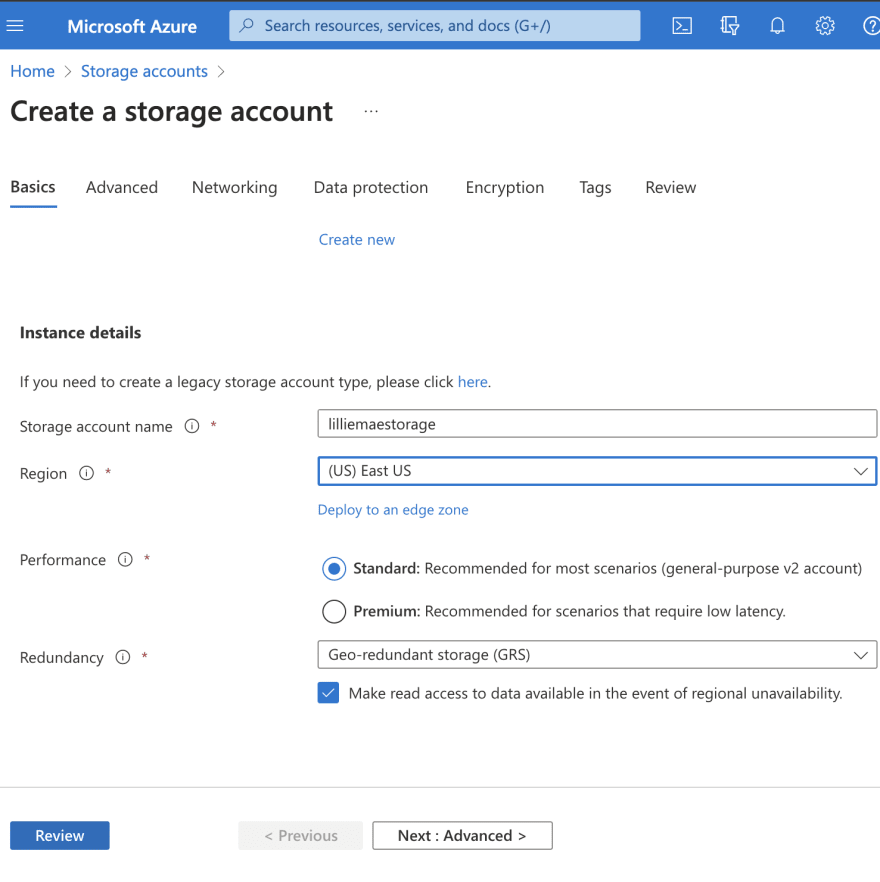The height and width of the screenshot is (882, 880).
Task: Switch to the Basics tab
Action: tap(33, 187)
